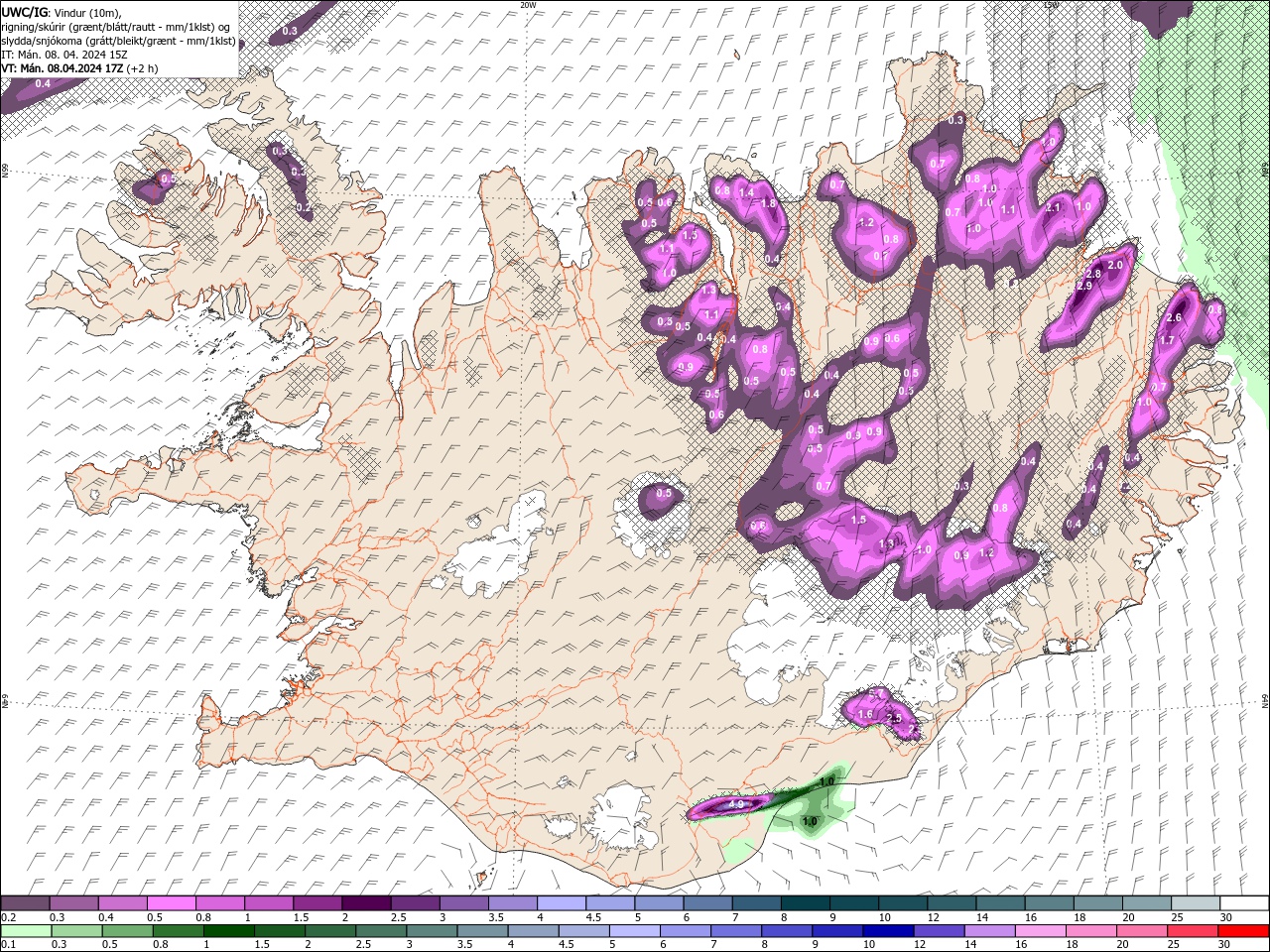Select the white swatch ending the upper legend

click(x=1244, y=903)
